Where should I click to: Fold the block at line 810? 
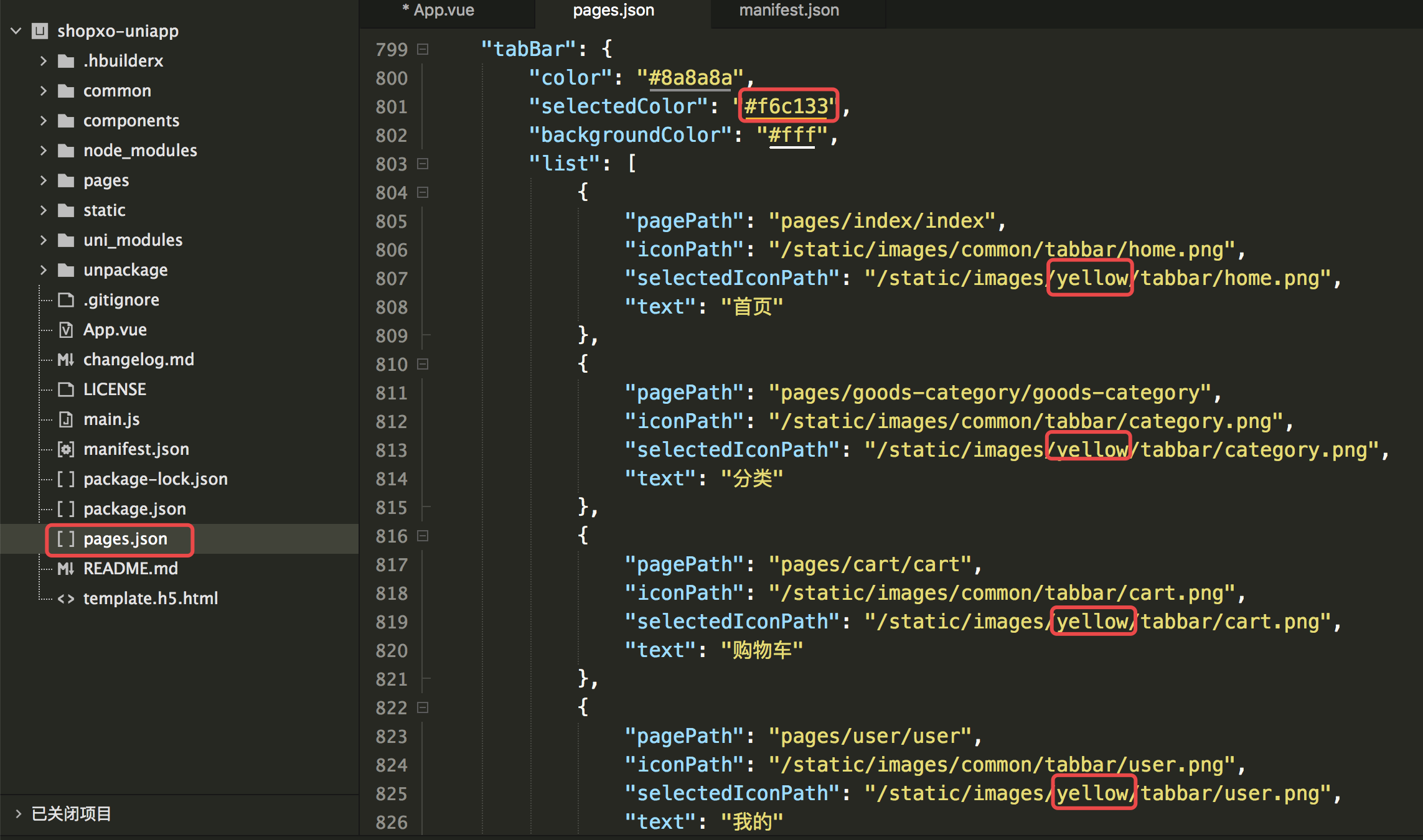[x=423, y=364]
